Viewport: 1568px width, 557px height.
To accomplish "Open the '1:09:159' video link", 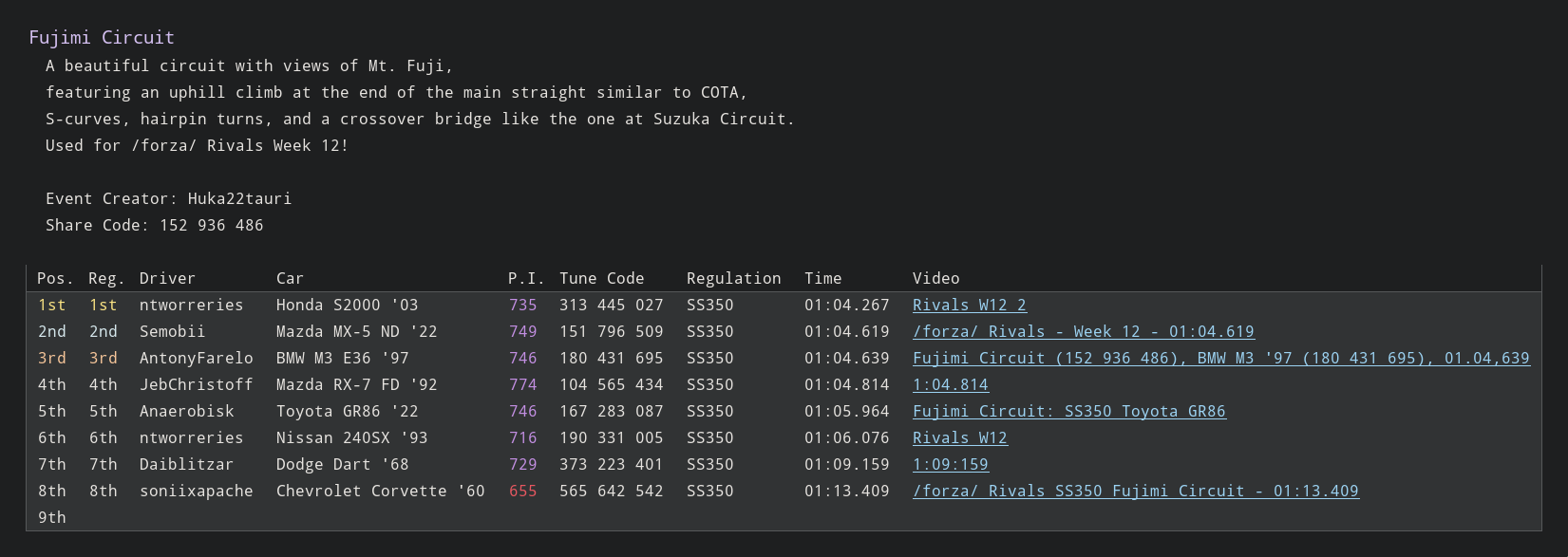I will [951, 464].
